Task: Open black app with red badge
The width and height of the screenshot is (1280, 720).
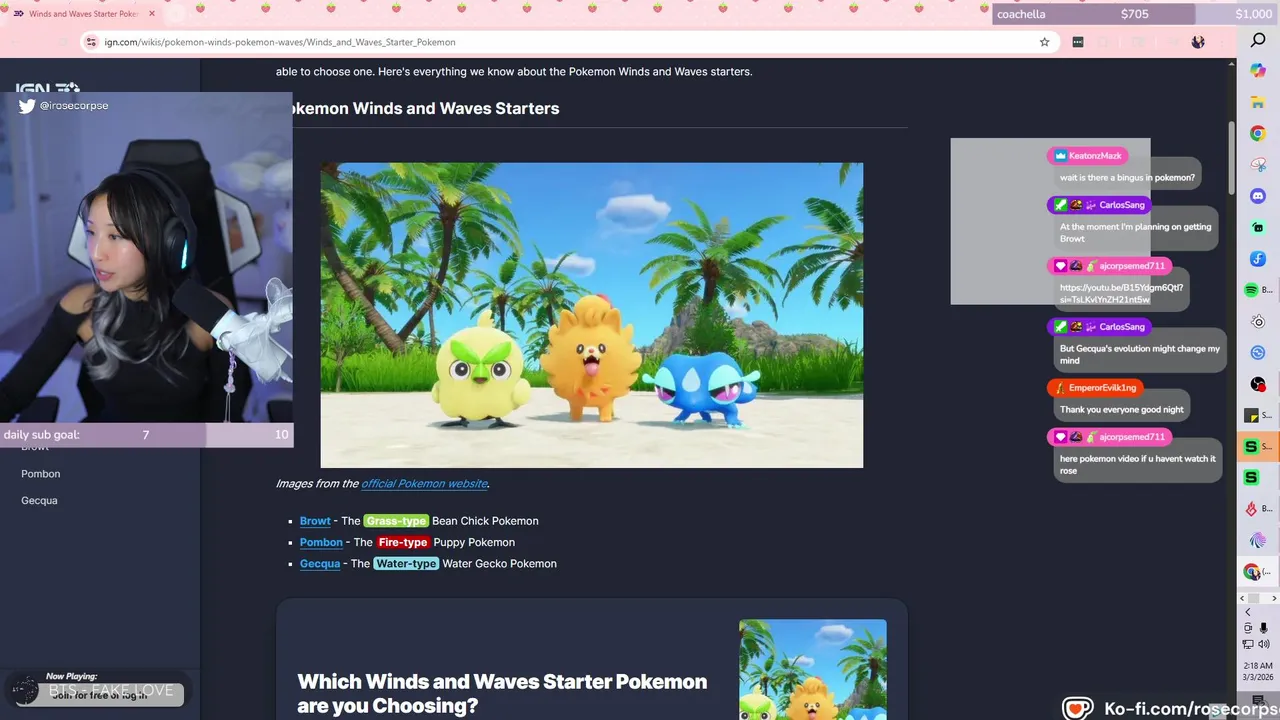Action: 1258,384
